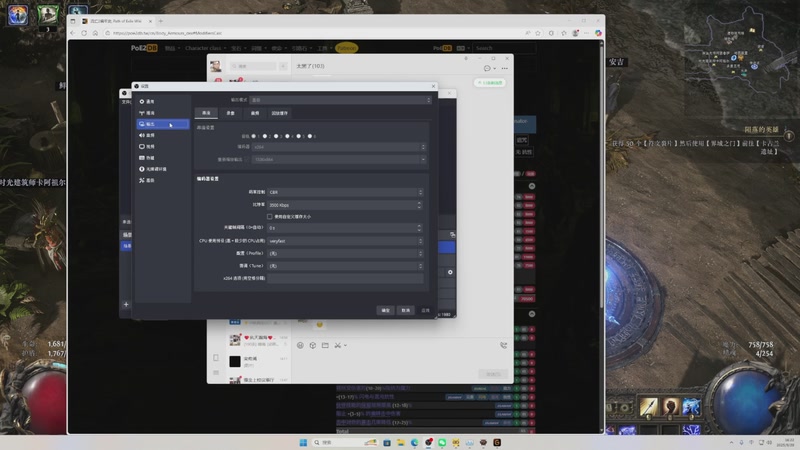The width and height of the screenshot is (800, 450).
Task: Open the Tune dropdown
Action: click(345, 266)
